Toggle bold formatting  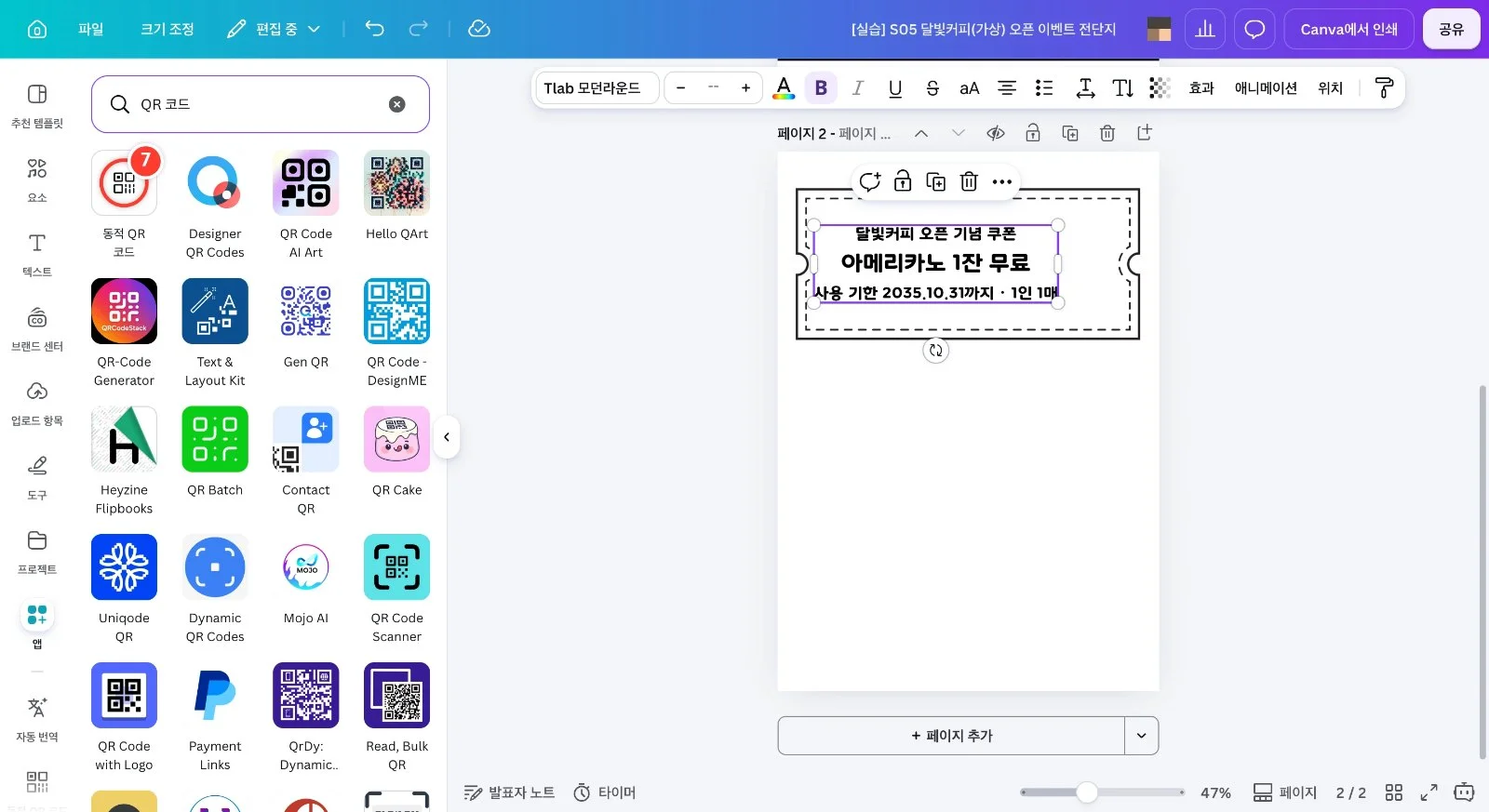point(821,87)
